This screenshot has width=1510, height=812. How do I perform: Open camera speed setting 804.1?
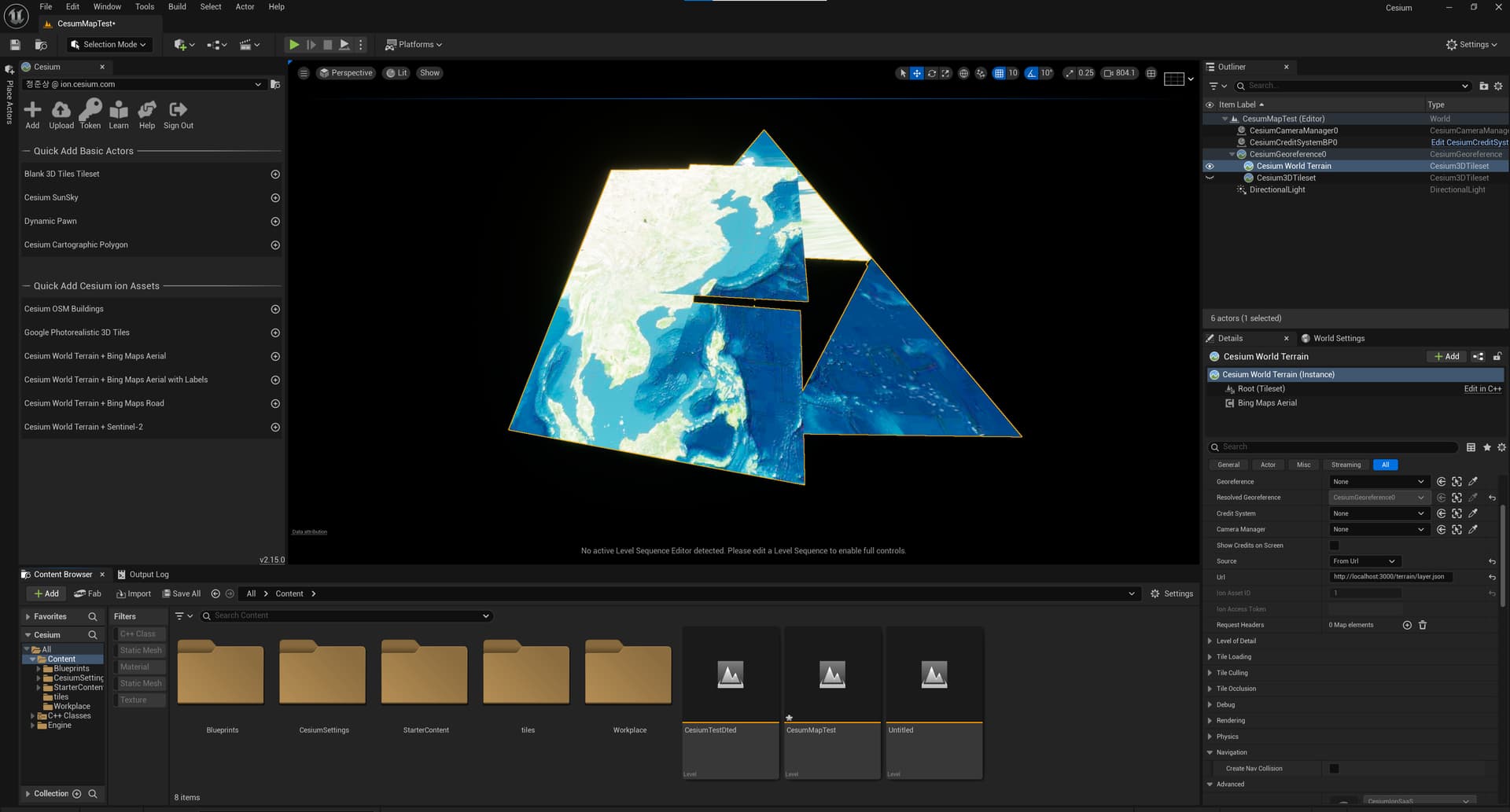[1119, 73]
